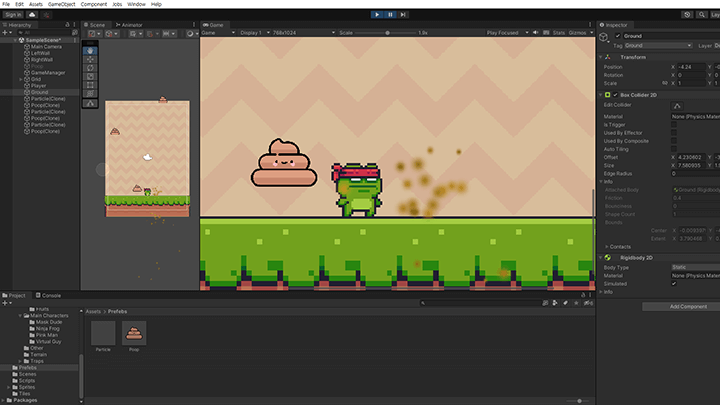This screenshot has height=405, width=720.
Task: Toggle the Ground object active checkbox
Action: (618, 36)
